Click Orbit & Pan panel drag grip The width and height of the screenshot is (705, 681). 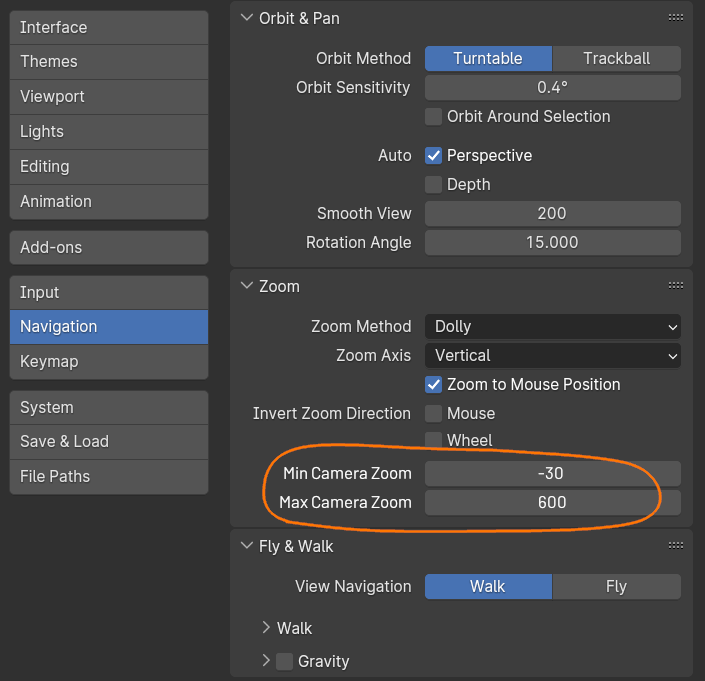[676, 18]
